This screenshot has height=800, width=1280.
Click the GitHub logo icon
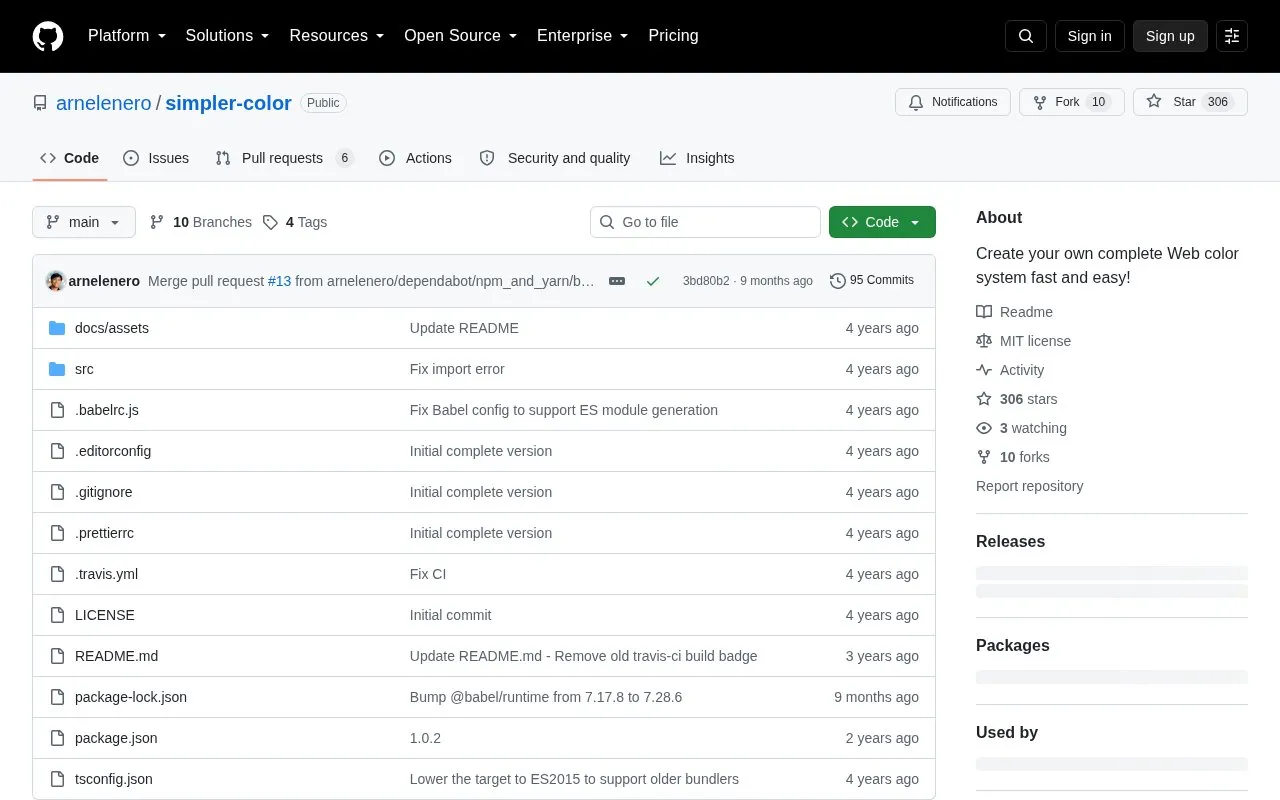click(48, 36)
